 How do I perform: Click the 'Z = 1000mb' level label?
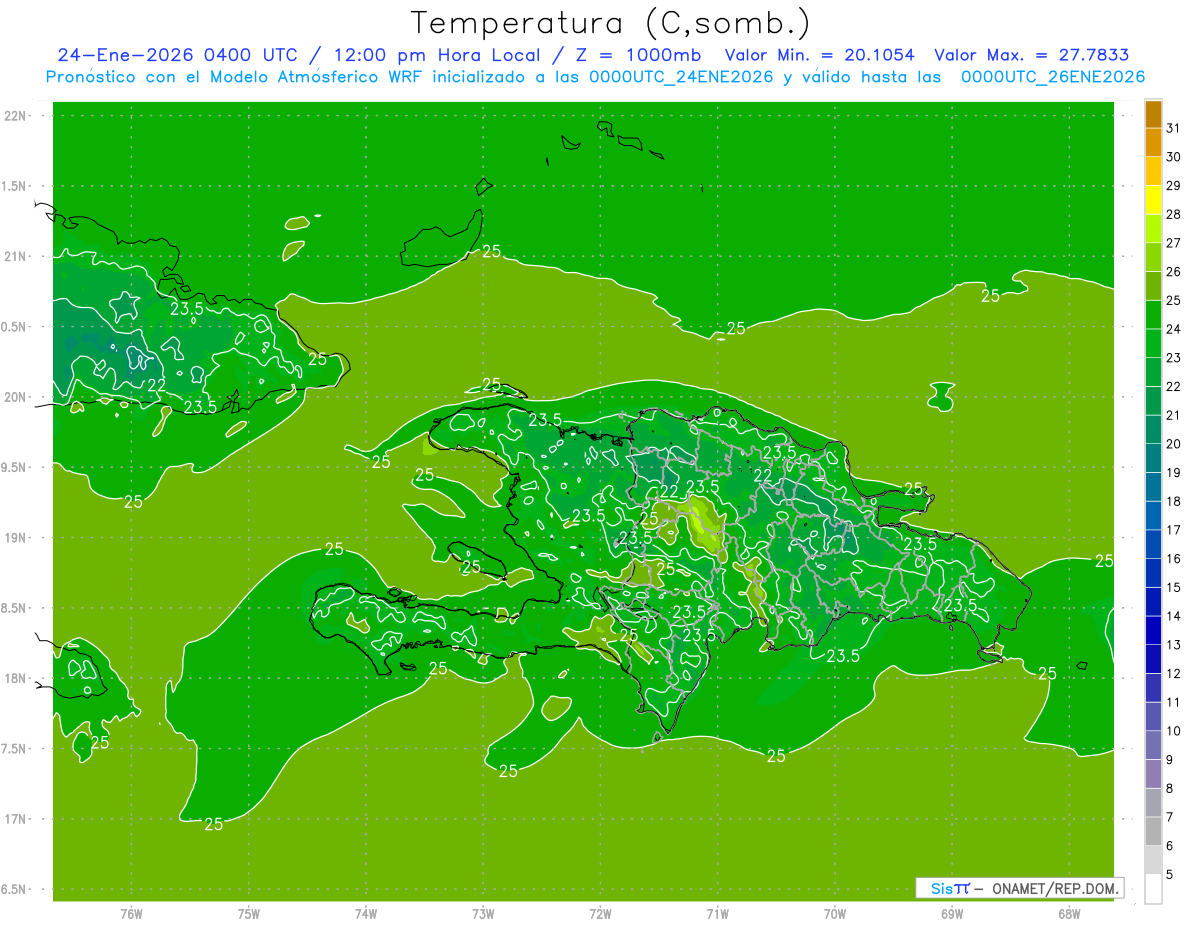(639, 56)
